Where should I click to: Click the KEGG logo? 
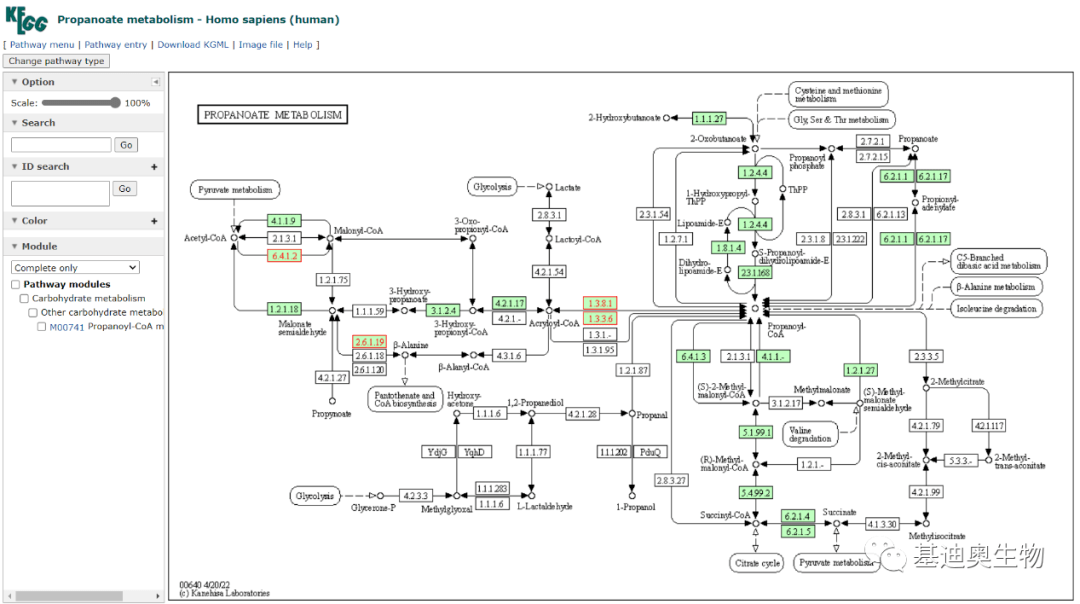coord(26,18)
